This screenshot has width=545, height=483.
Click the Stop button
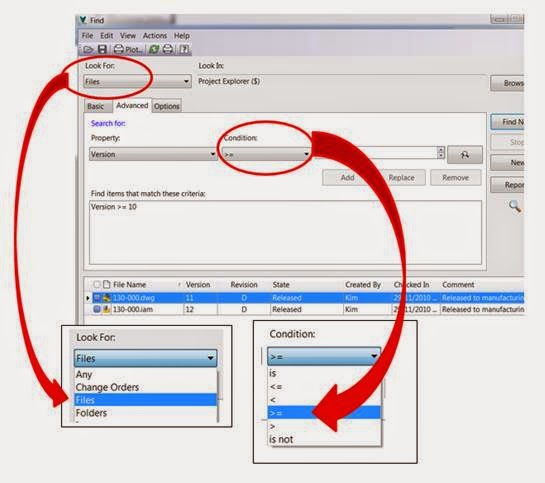507,142
